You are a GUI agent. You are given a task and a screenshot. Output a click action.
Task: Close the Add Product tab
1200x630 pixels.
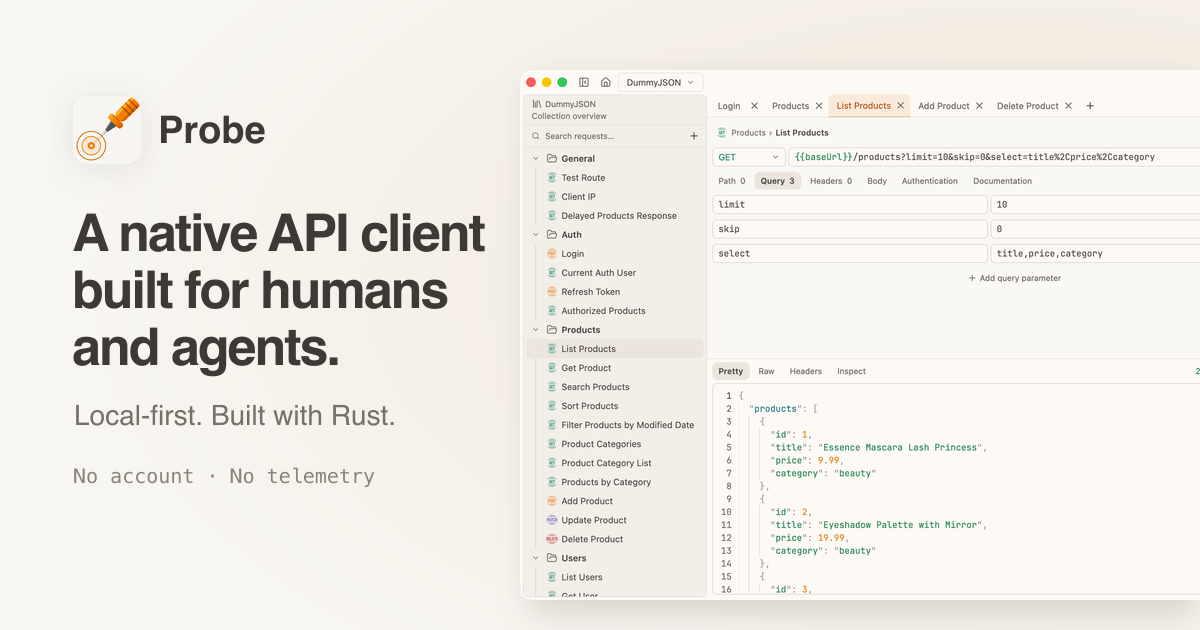coord(979,106)
